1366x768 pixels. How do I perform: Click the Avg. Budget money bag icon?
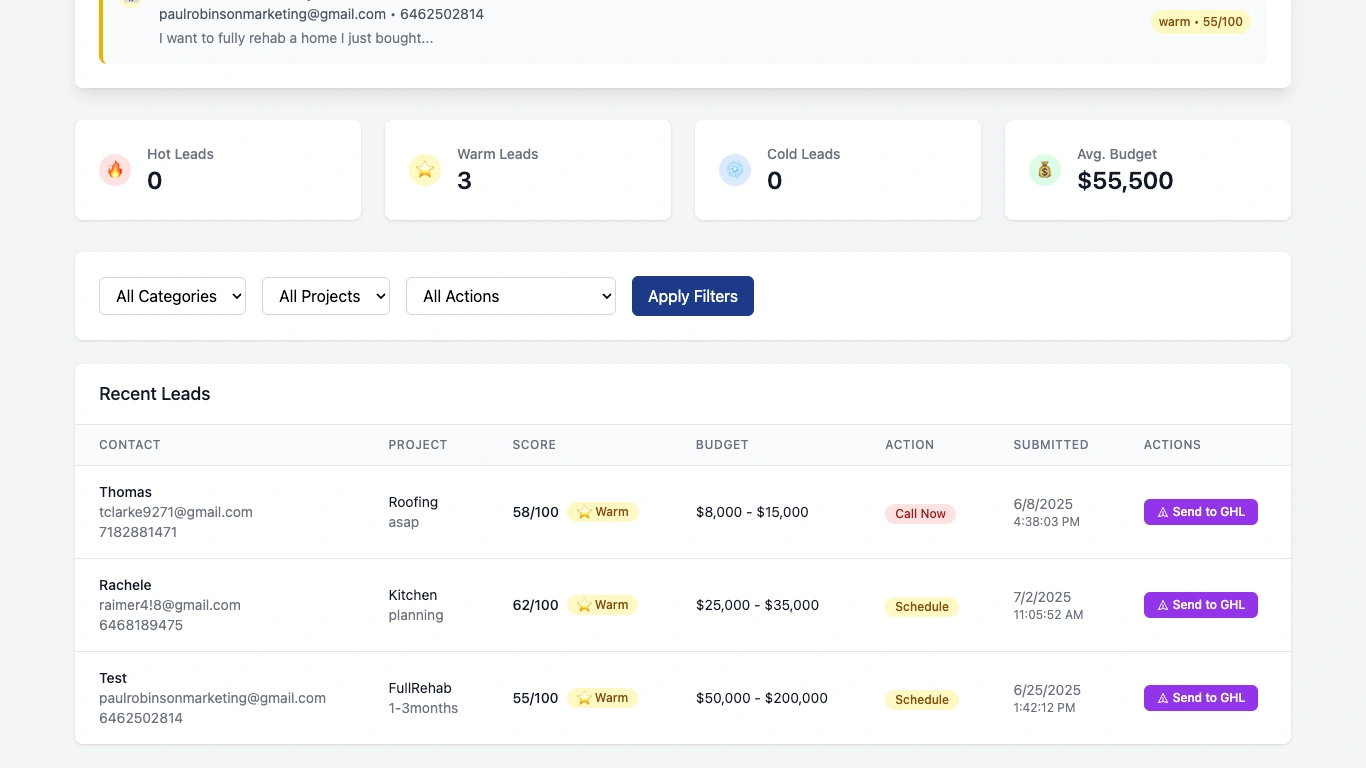coord(1045,170)
